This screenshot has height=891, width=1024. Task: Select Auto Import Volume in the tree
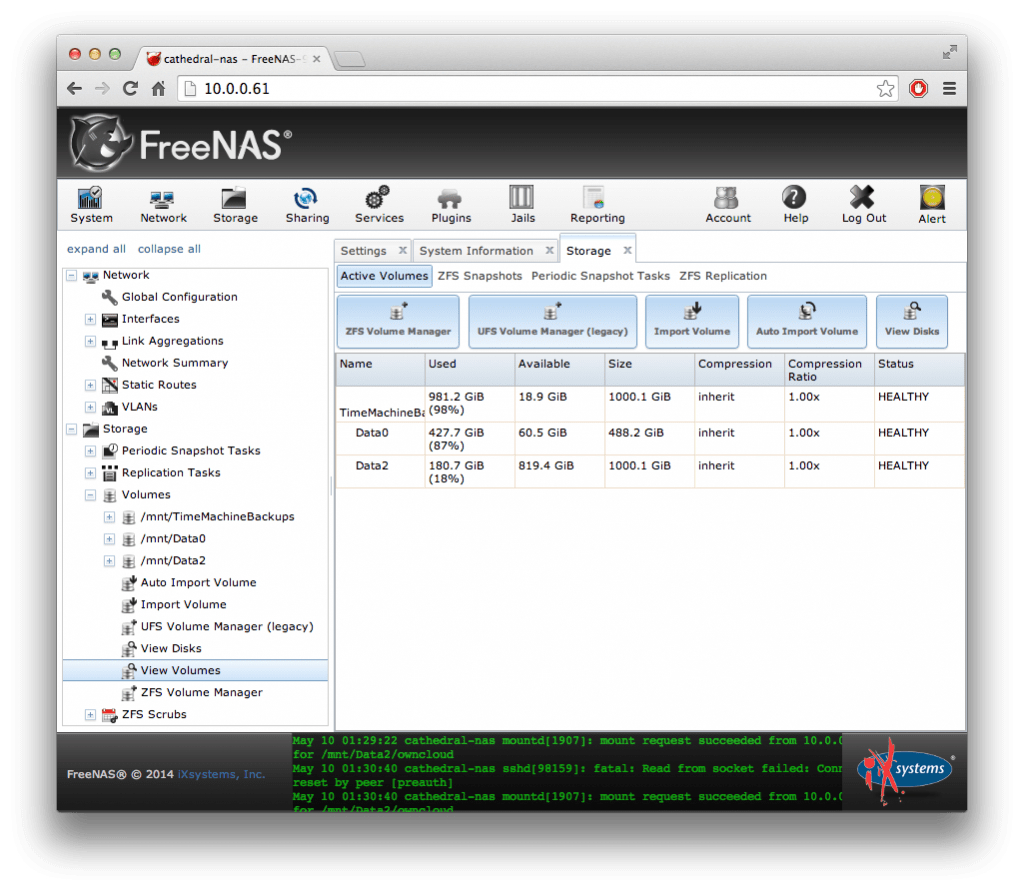click(199, 582)
